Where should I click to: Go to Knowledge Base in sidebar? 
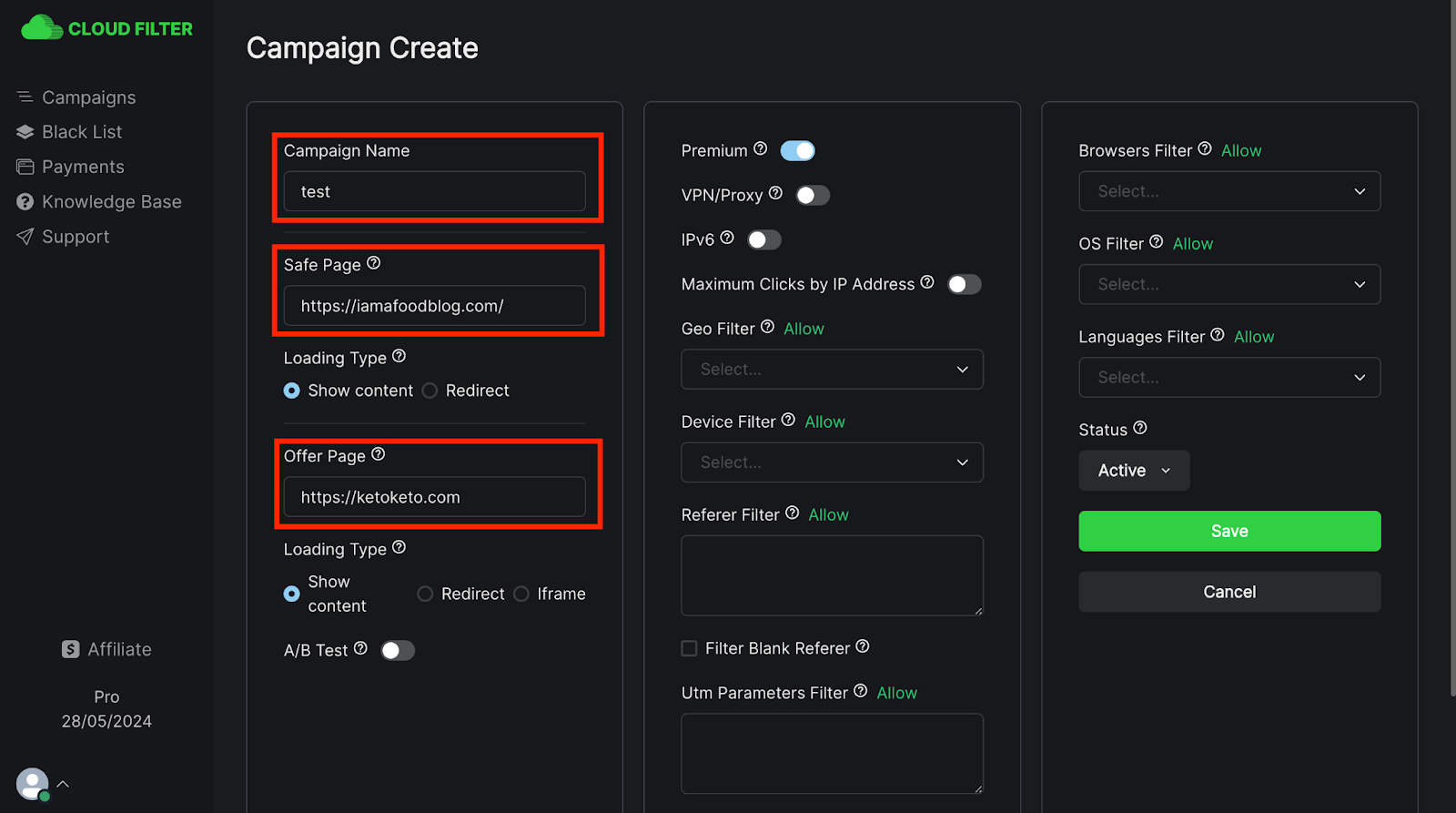111,202
